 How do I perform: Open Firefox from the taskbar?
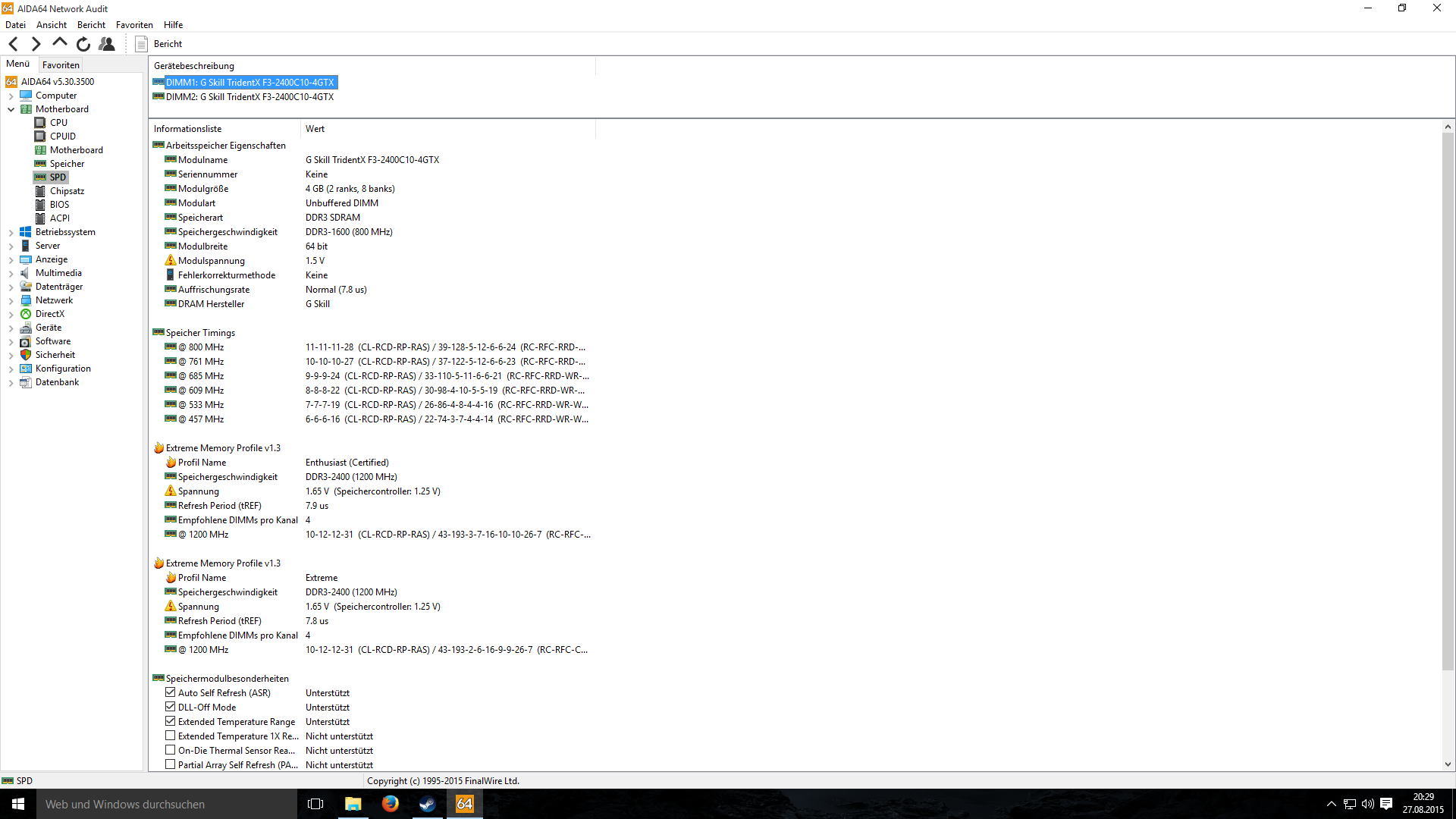click(x=391, y=804)
